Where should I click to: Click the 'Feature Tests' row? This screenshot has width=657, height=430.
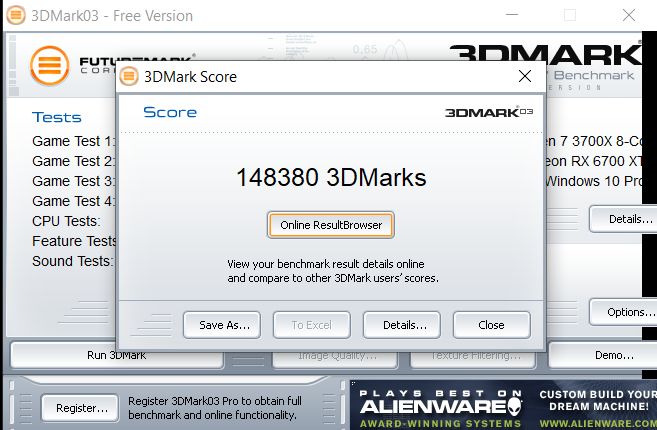click(74, 241)
